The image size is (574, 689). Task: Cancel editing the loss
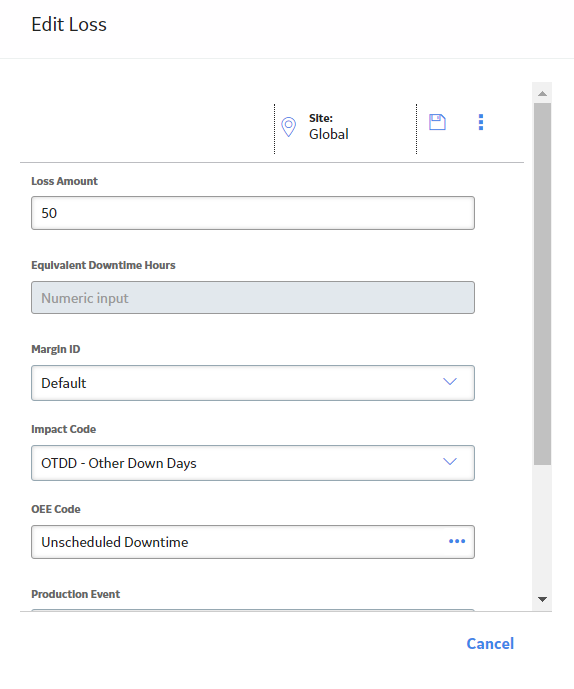pyautogui.click(x=490, y=643)
